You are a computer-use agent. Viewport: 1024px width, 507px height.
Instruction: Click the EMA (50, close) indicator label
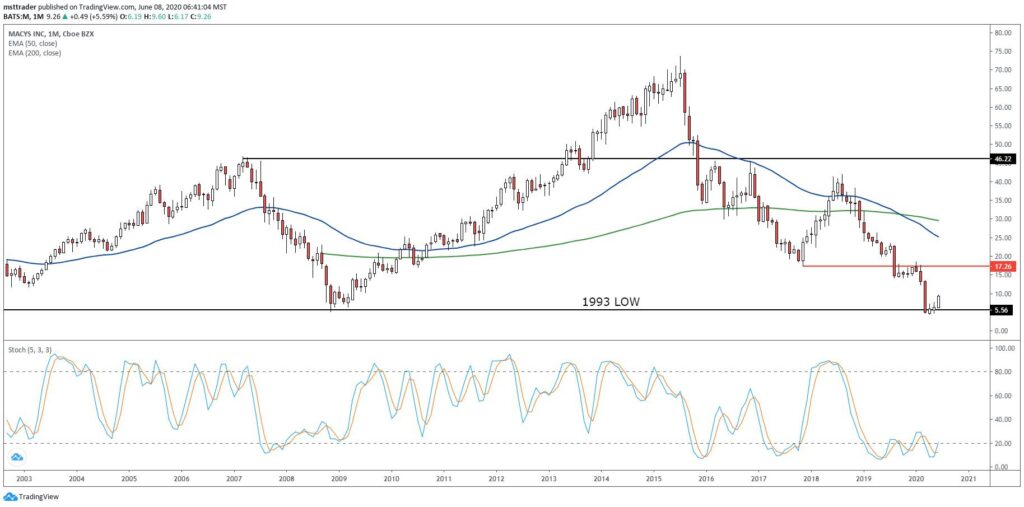(x=34, y=43)
